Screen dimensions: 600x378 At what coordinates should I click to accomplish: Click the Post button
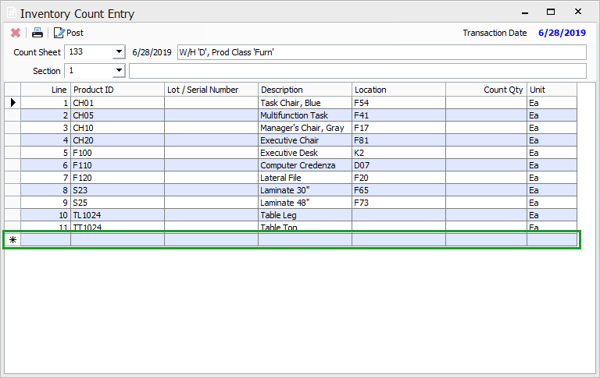[68, 33]
